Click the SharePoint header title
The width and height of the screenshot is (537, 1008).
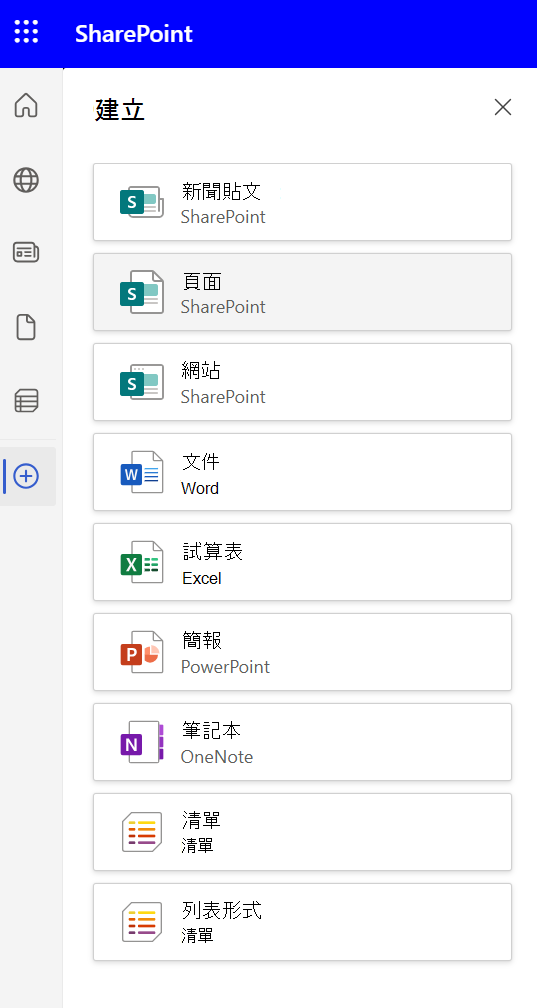(134, 33)
